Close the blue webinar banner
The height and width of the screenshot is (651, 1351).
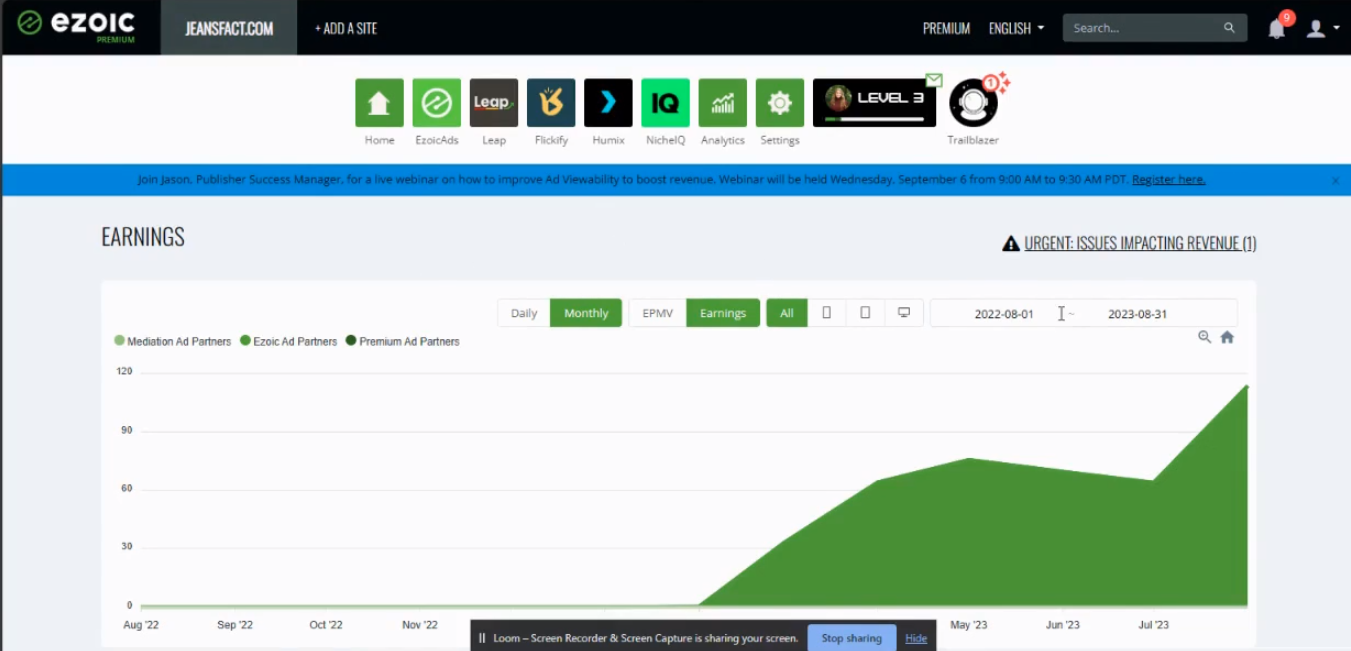[x=1335, y=180]
